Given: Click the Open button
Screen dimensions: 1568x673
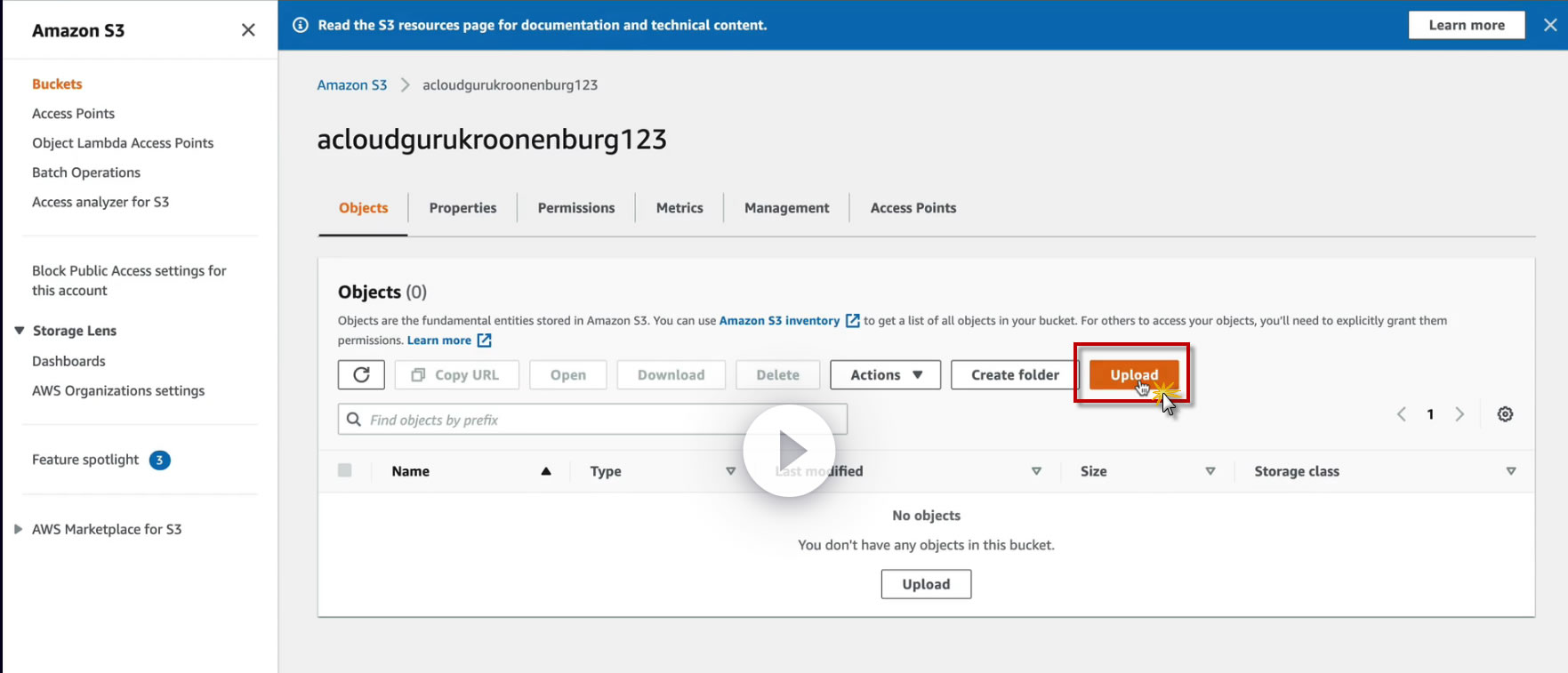Looking at the screenshot, I should (567, 375).
